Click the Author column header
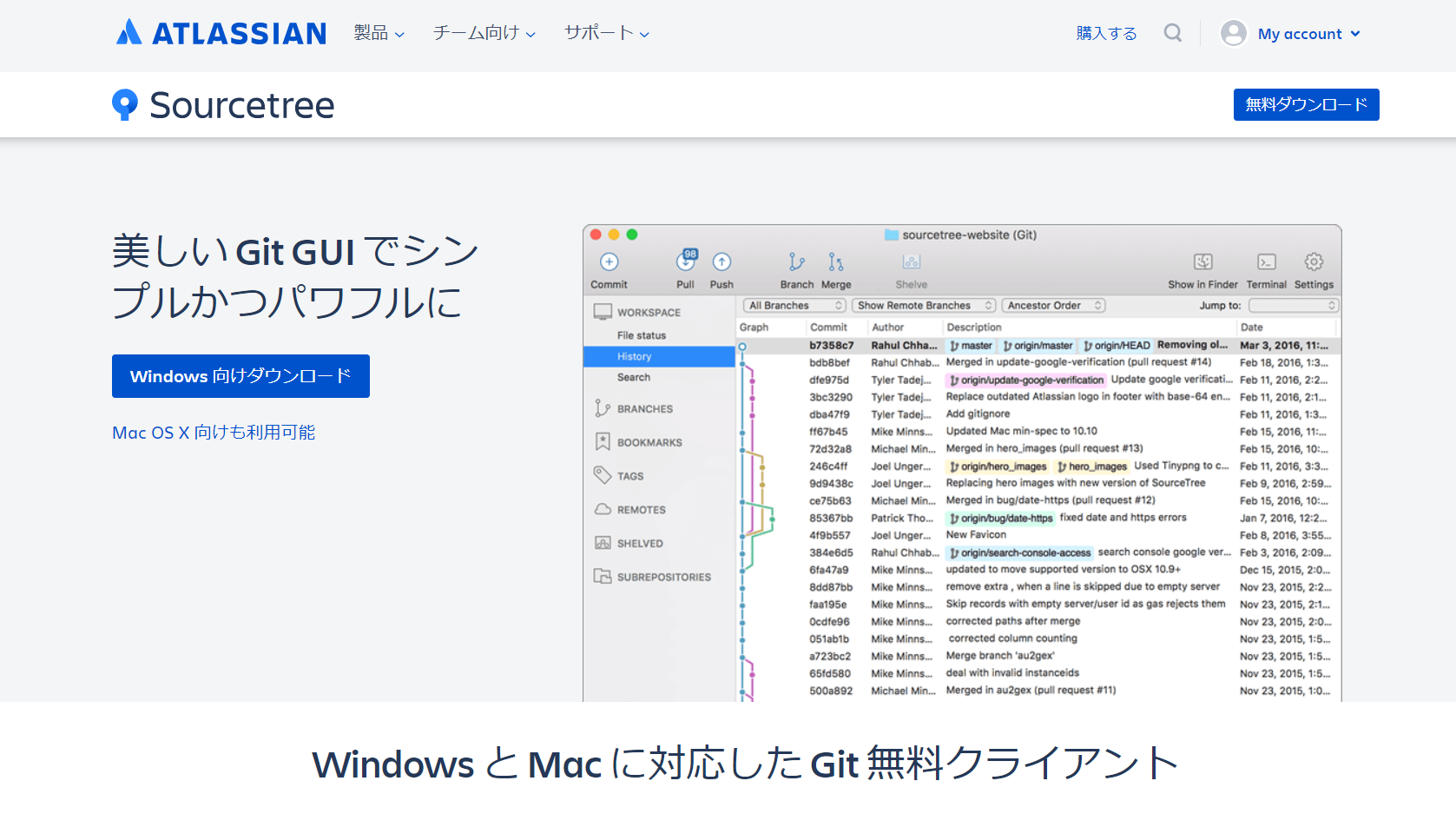1456x814 pixels. coord(887,328)
